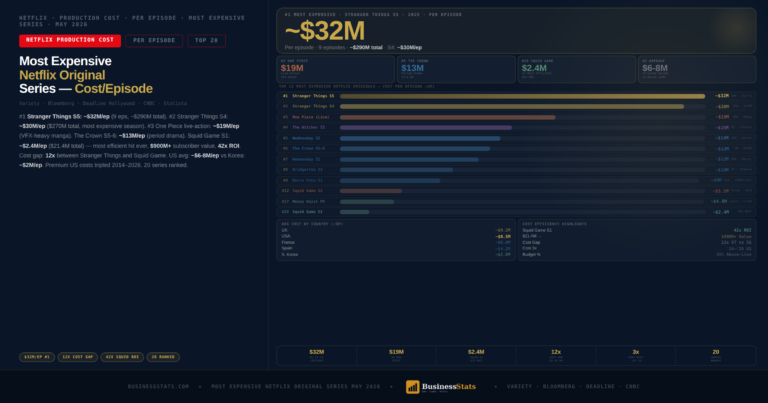
Task: Click the BusinessStats brand name in footer
Action: [449, 386]
